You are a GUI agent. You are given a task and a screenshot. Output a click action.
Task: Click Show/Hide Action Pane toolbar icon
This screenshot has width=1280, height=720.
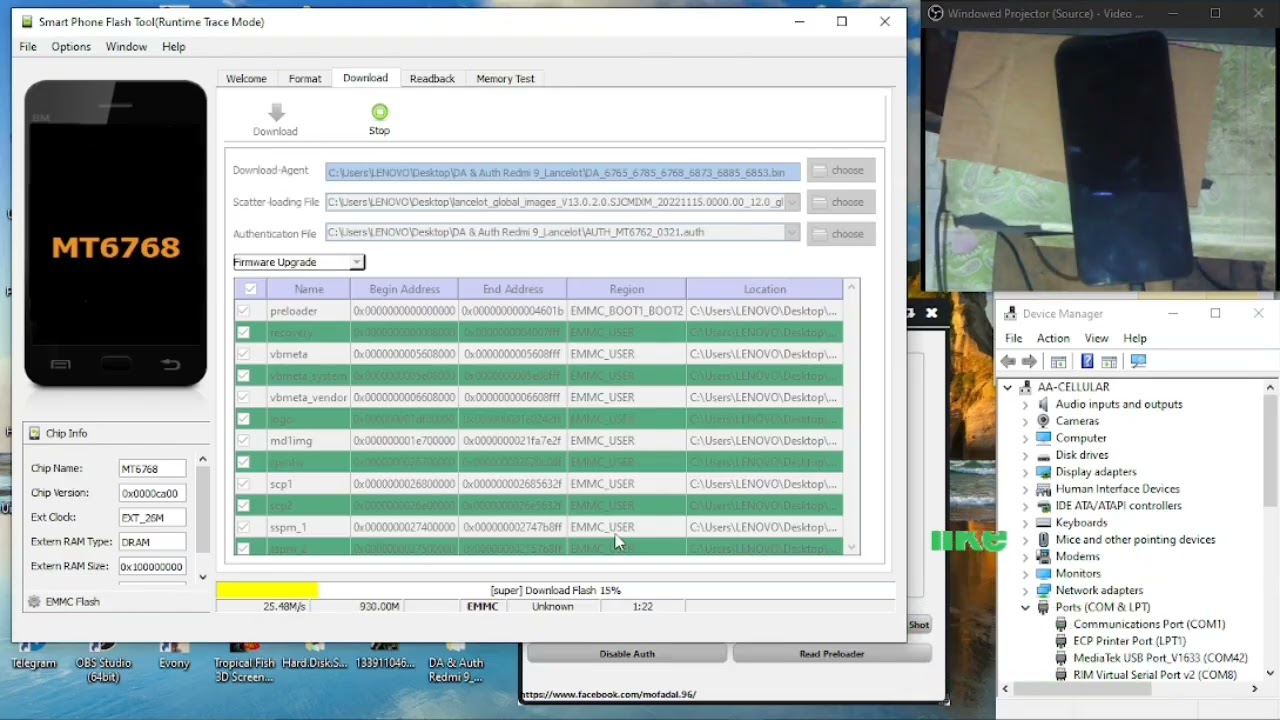pyautogui.click(x=1109, y=362)
